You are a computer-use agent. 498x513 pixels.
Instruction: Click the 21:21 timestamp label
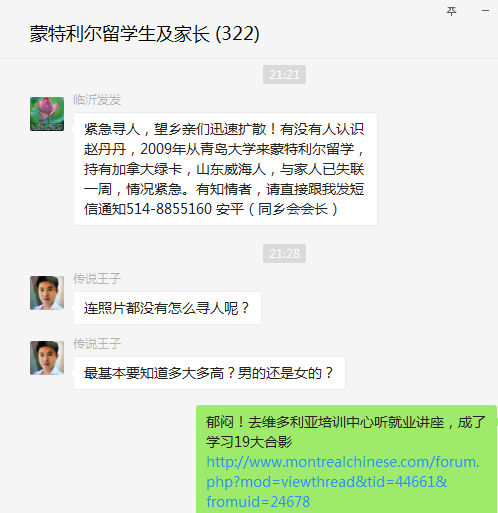pos(284,75)
